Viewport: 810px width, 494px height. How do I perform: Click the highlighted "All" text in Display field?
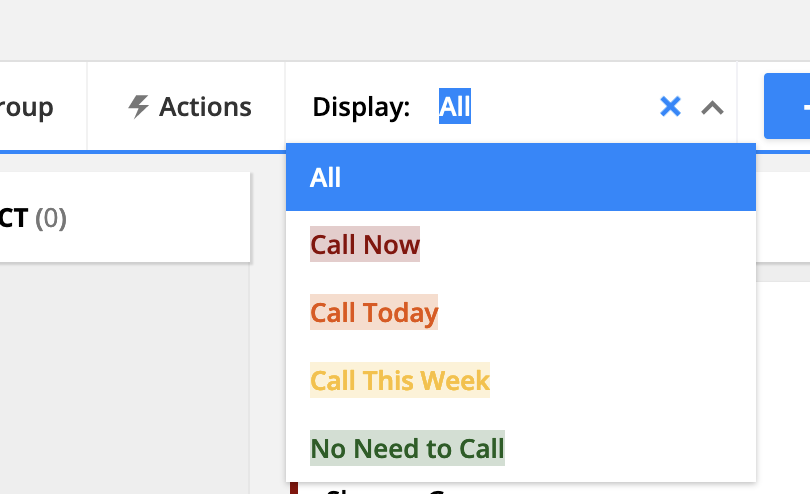coord(454,107)
